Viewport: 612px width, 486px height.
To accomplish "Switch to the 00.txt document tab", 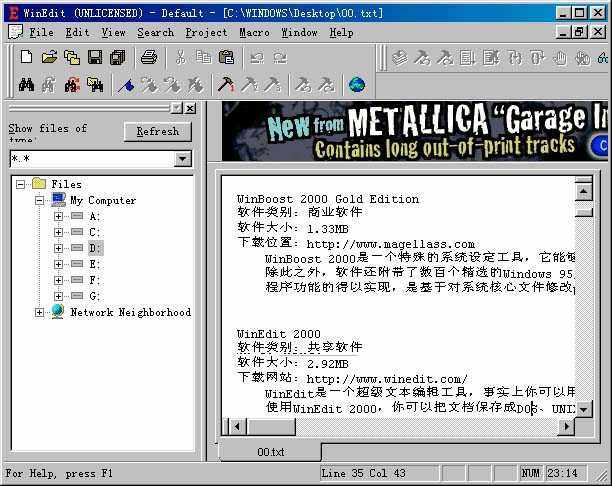I will pyautogui.click(x=270, y=452).
